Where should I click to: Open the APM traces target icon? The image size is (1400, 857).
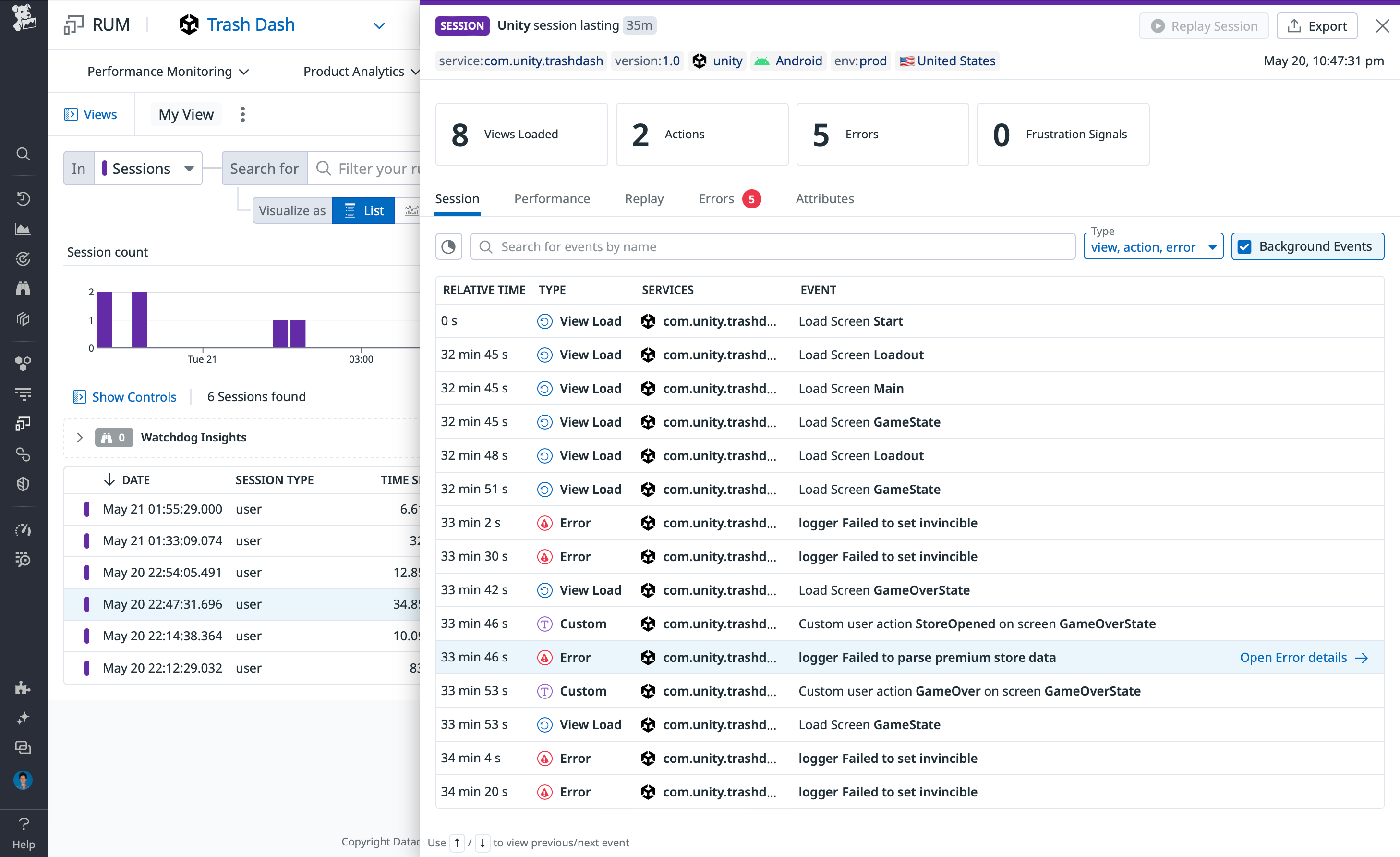tap(23, 259)
